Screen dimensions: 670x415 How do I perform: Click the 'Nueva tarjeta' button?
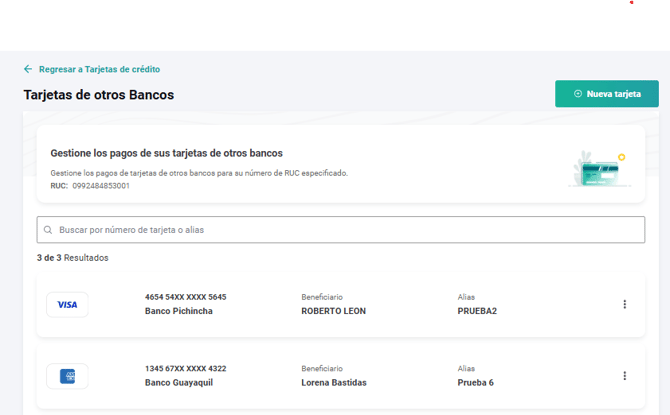click(606, 94)
